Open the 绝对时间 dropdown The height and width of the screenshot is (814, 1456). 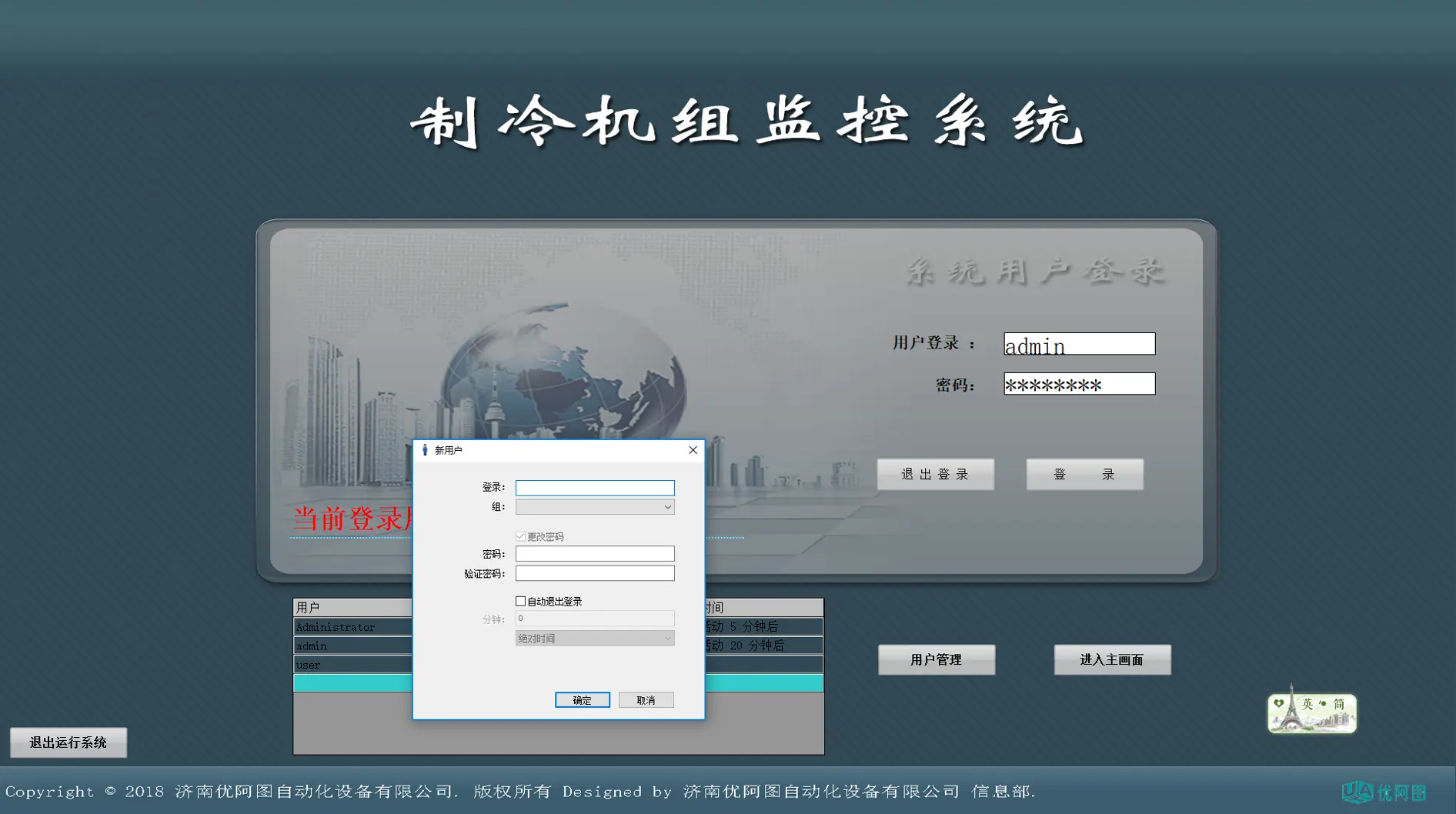(x=594, y=639)
